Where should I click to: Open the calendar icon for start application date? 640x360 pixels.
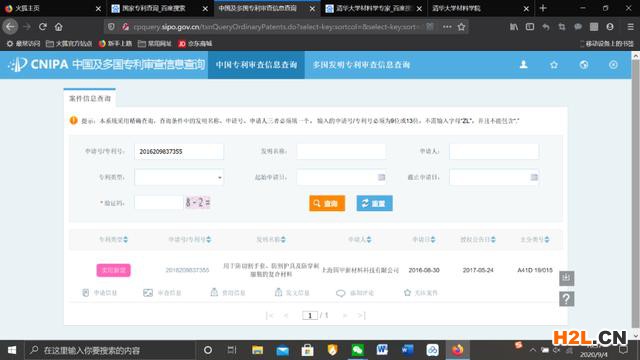click(x=381, y=177)
